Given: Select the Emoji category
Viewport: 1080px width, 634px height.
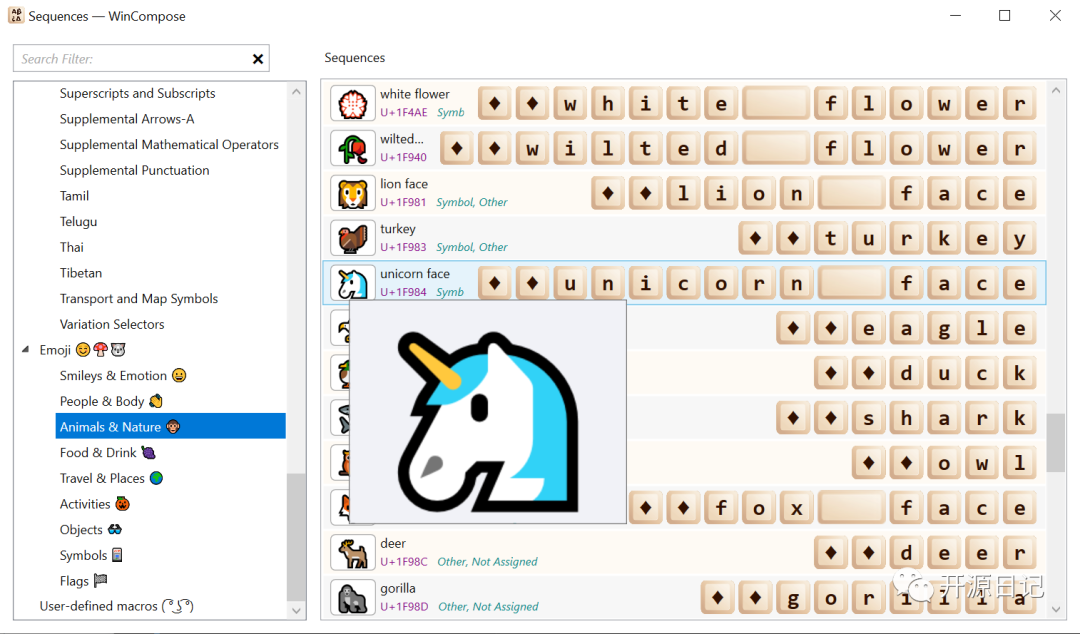Looking at the screenshot, I should click(83, 350).
